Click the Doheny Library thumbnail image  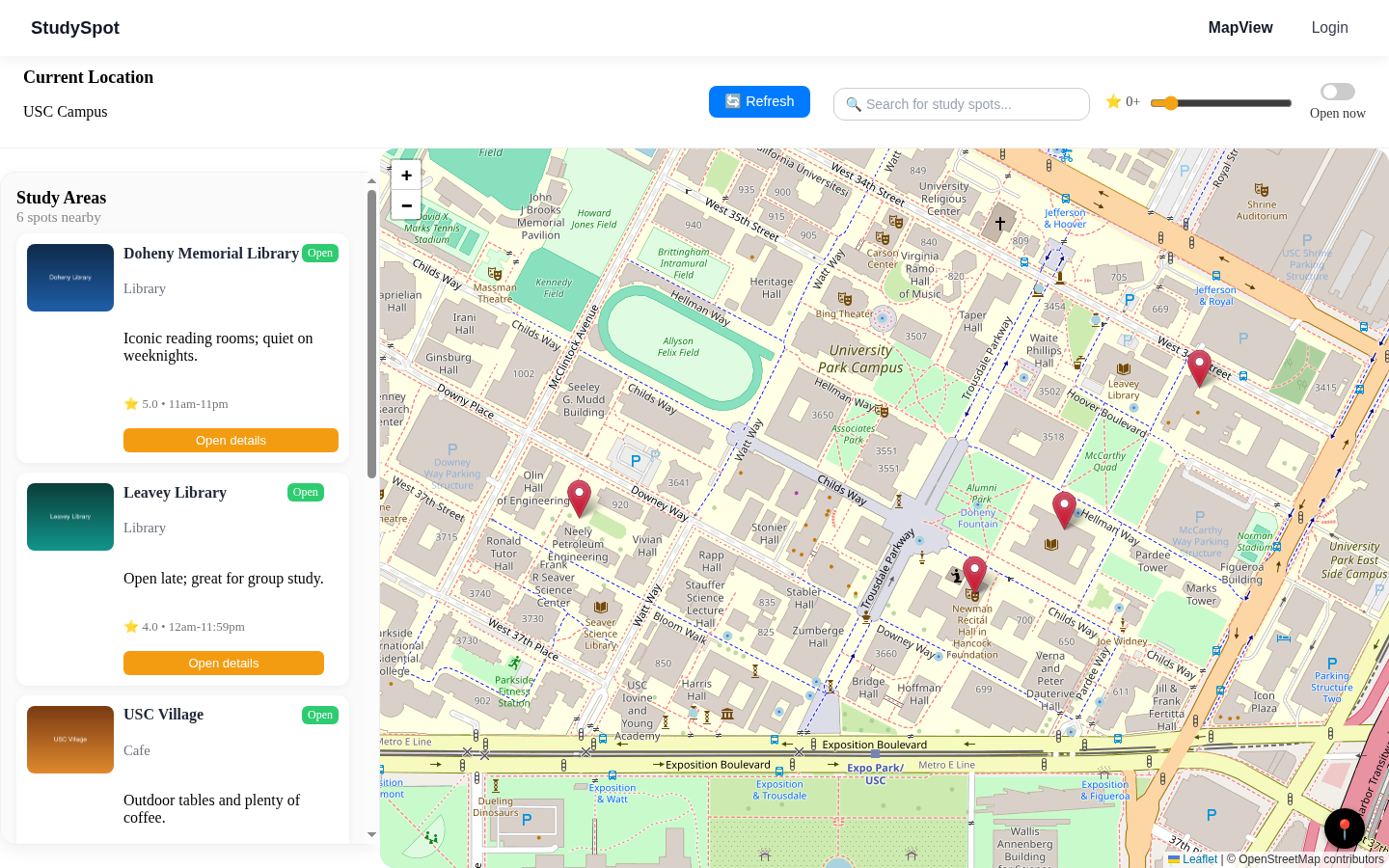(70, 278)
